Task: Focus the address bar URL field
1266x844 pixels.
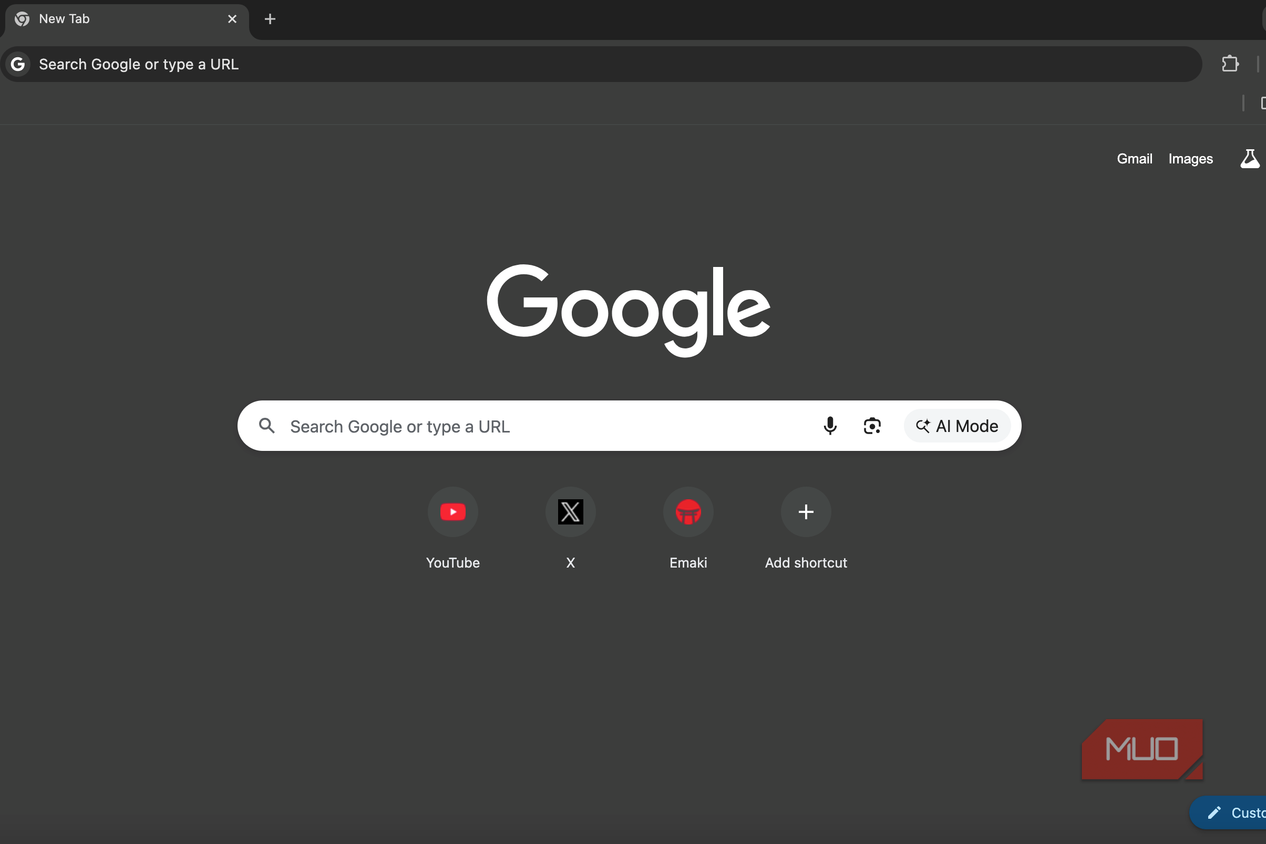Action: coord(601,64)
